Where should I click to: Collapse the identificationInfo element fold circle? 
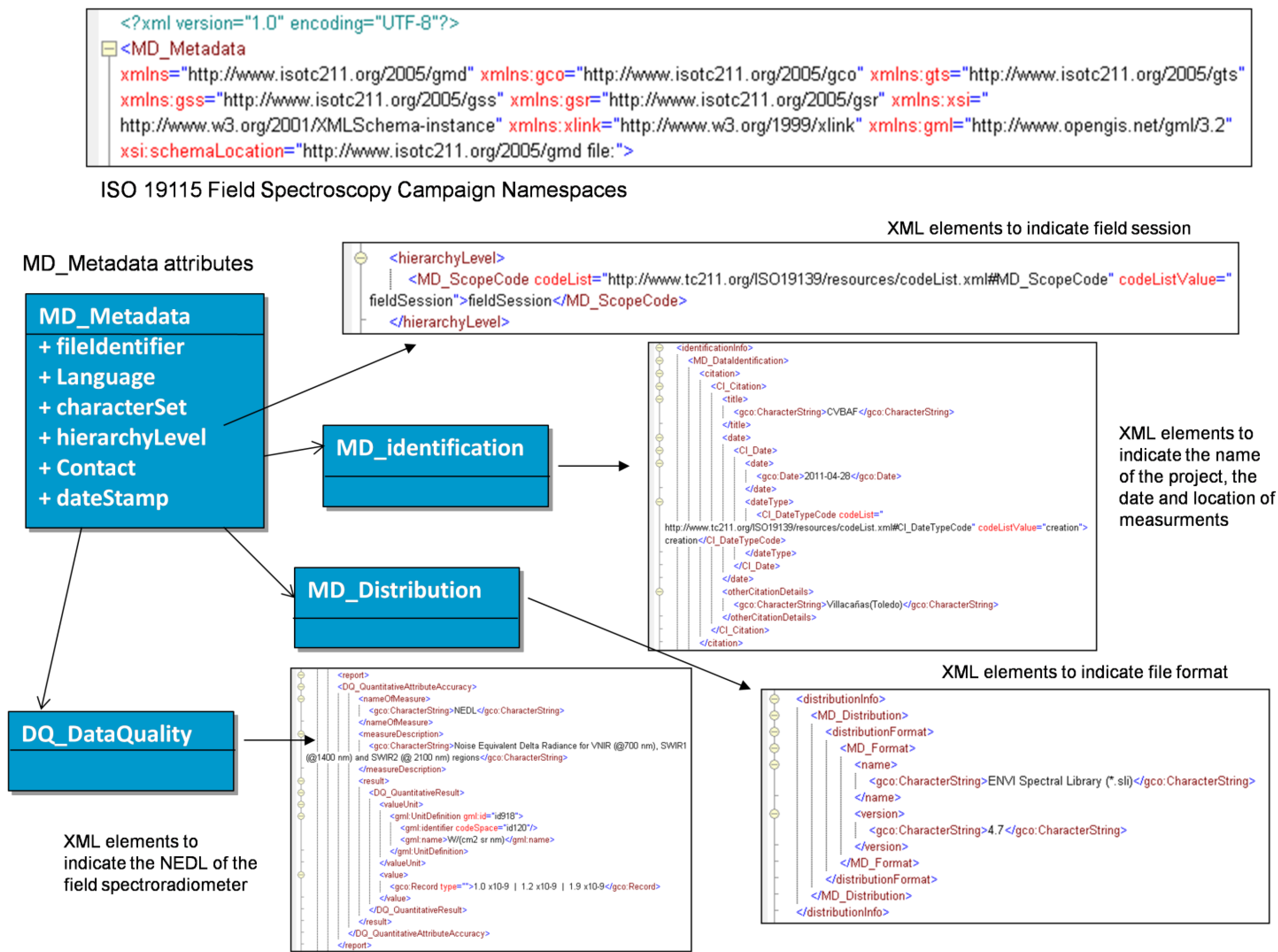point(660,348)
